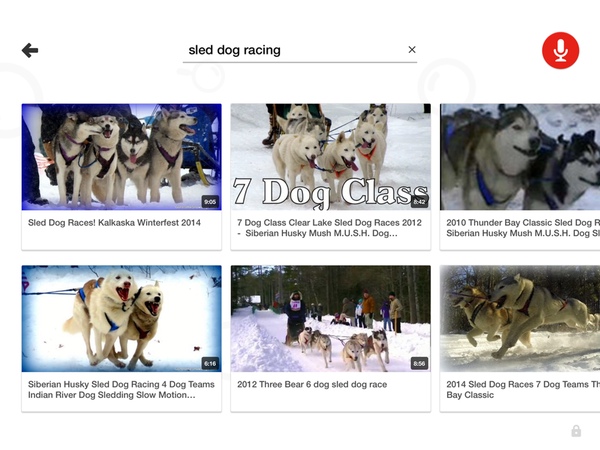600x450 pixels.
Task: Open the 2014 Sled Dog Races 7 Dog Teams thumbnail
Action: click(520, 318)
